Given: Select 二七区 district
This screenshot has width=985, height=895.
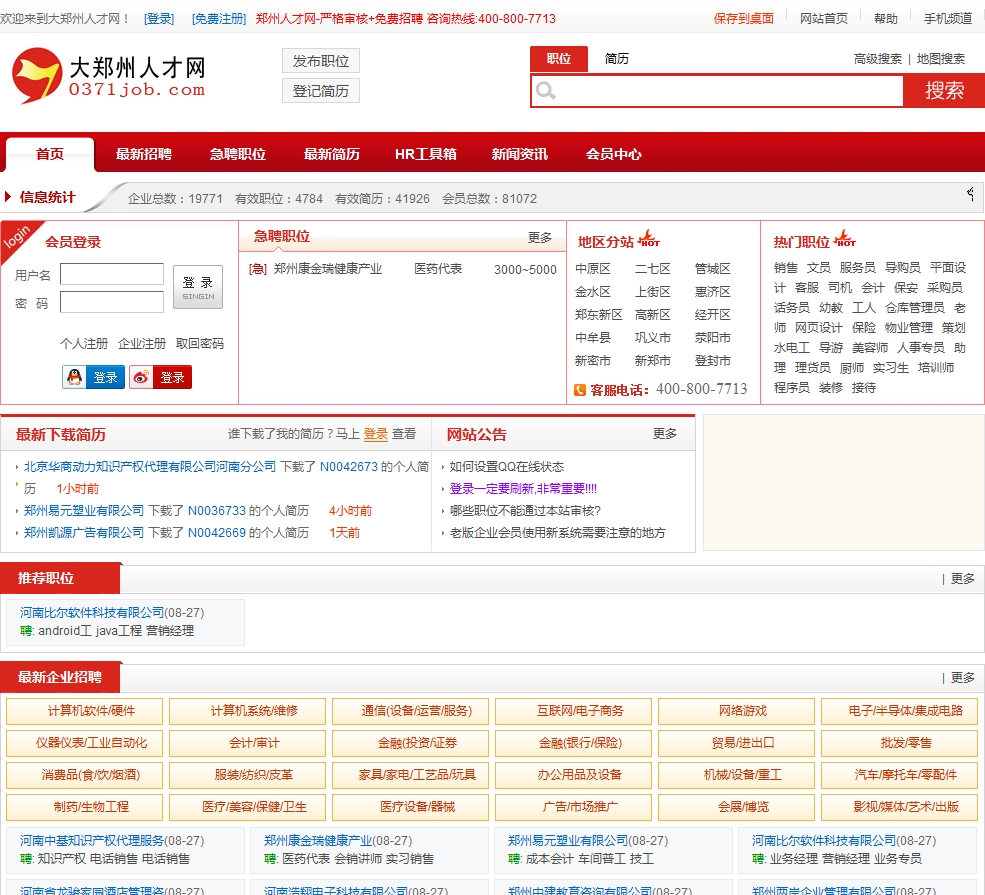Looking at the screenshot, I should click(x=653, y=269).
